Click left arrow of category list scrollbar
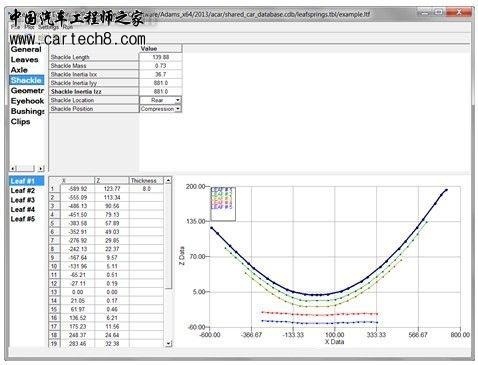This screenshot has height=365, width=478. (x=13, y=168)
